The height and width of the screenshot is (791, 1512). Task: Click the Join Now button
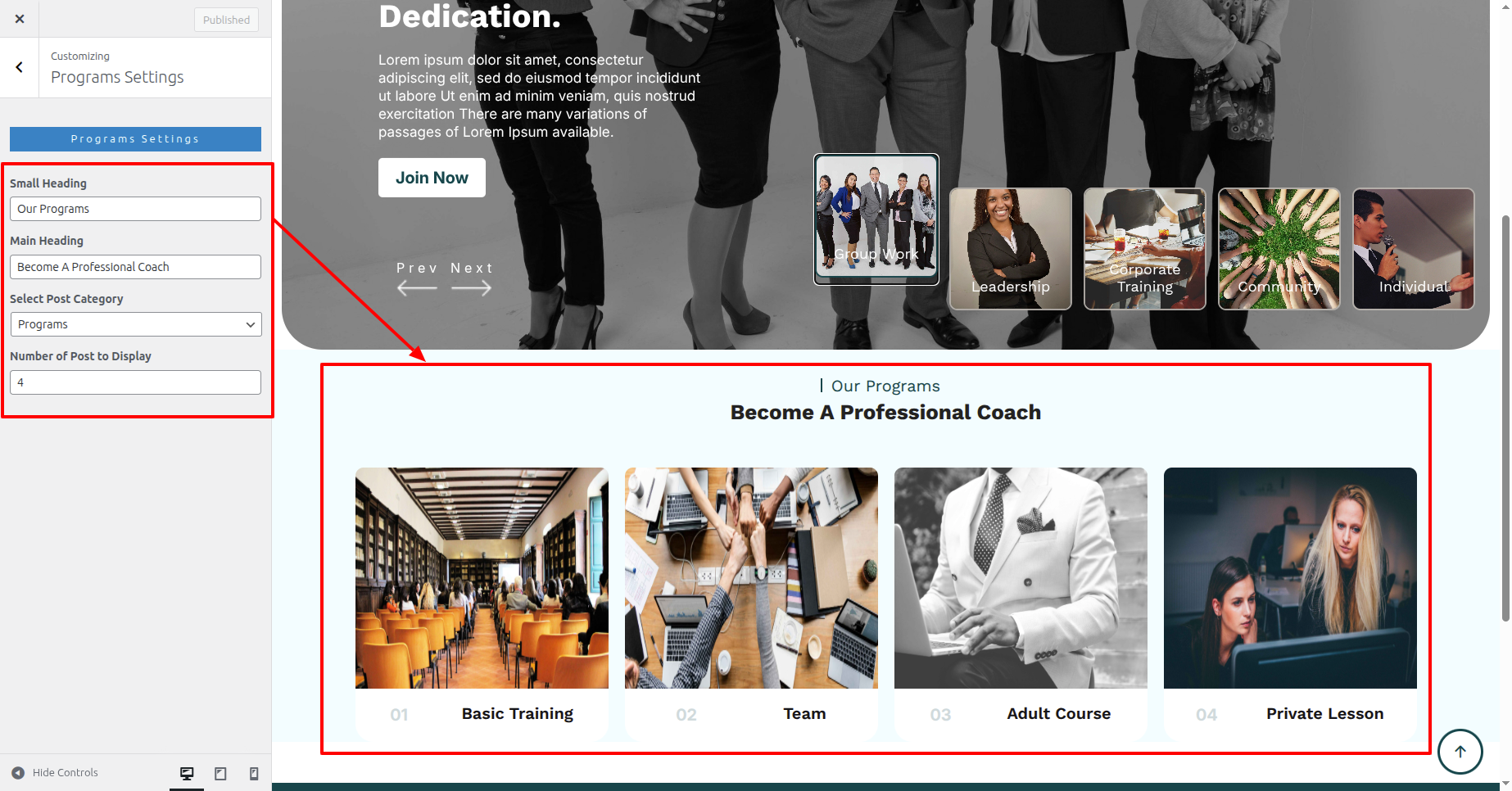(432, 178)
